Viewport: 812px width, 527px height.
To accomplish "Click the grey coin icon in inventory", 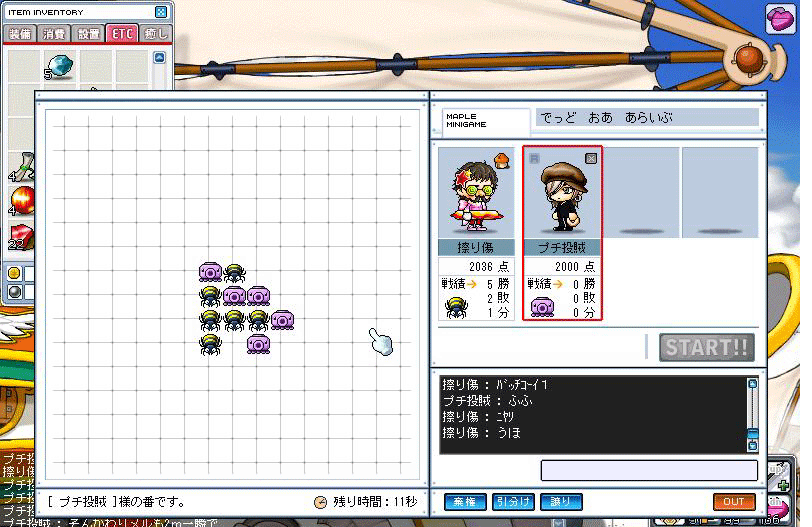I will pos(14,291).
